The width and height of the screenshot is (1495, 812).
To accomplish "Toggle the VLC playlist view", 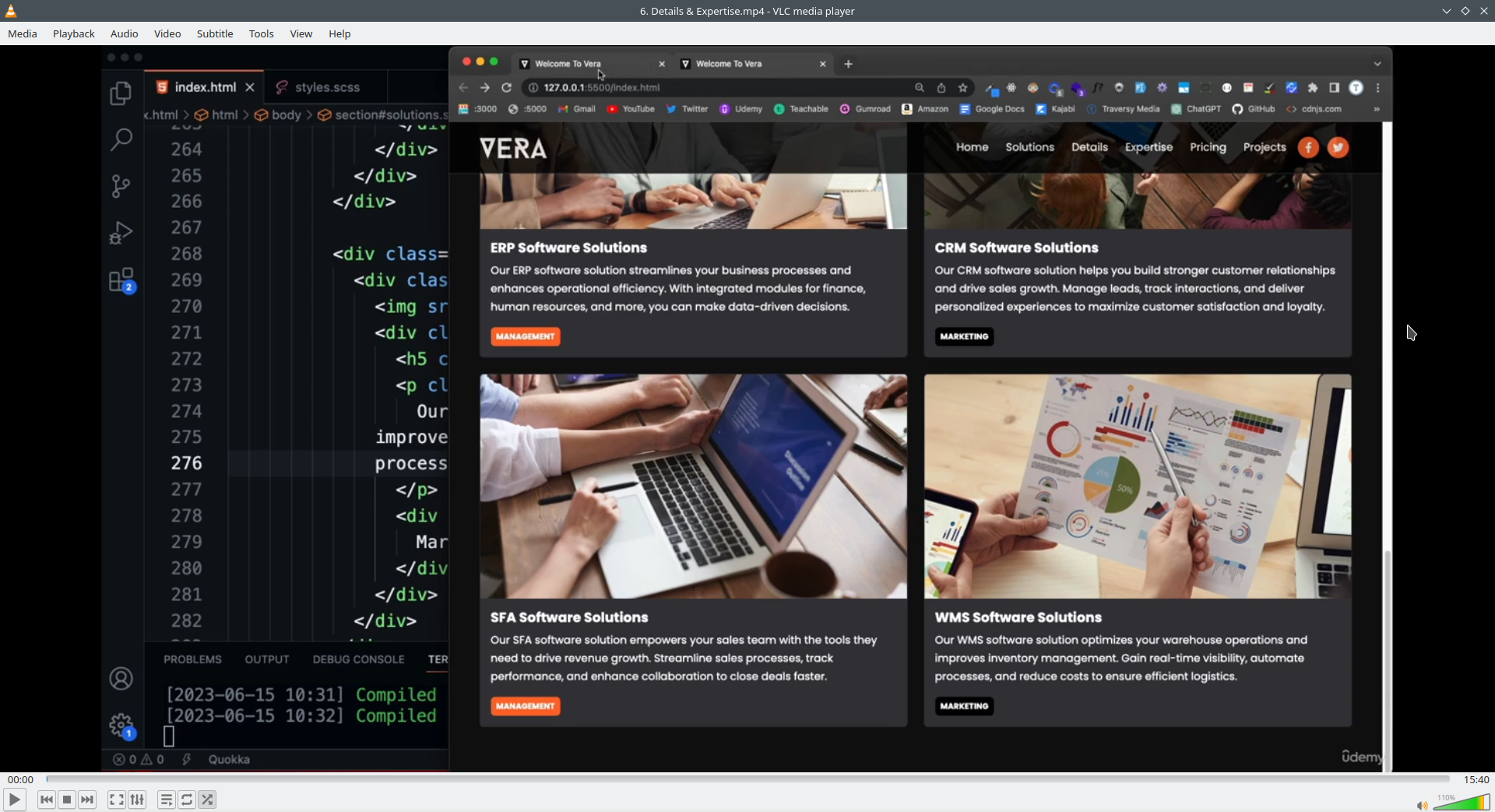I will [167, 800].
